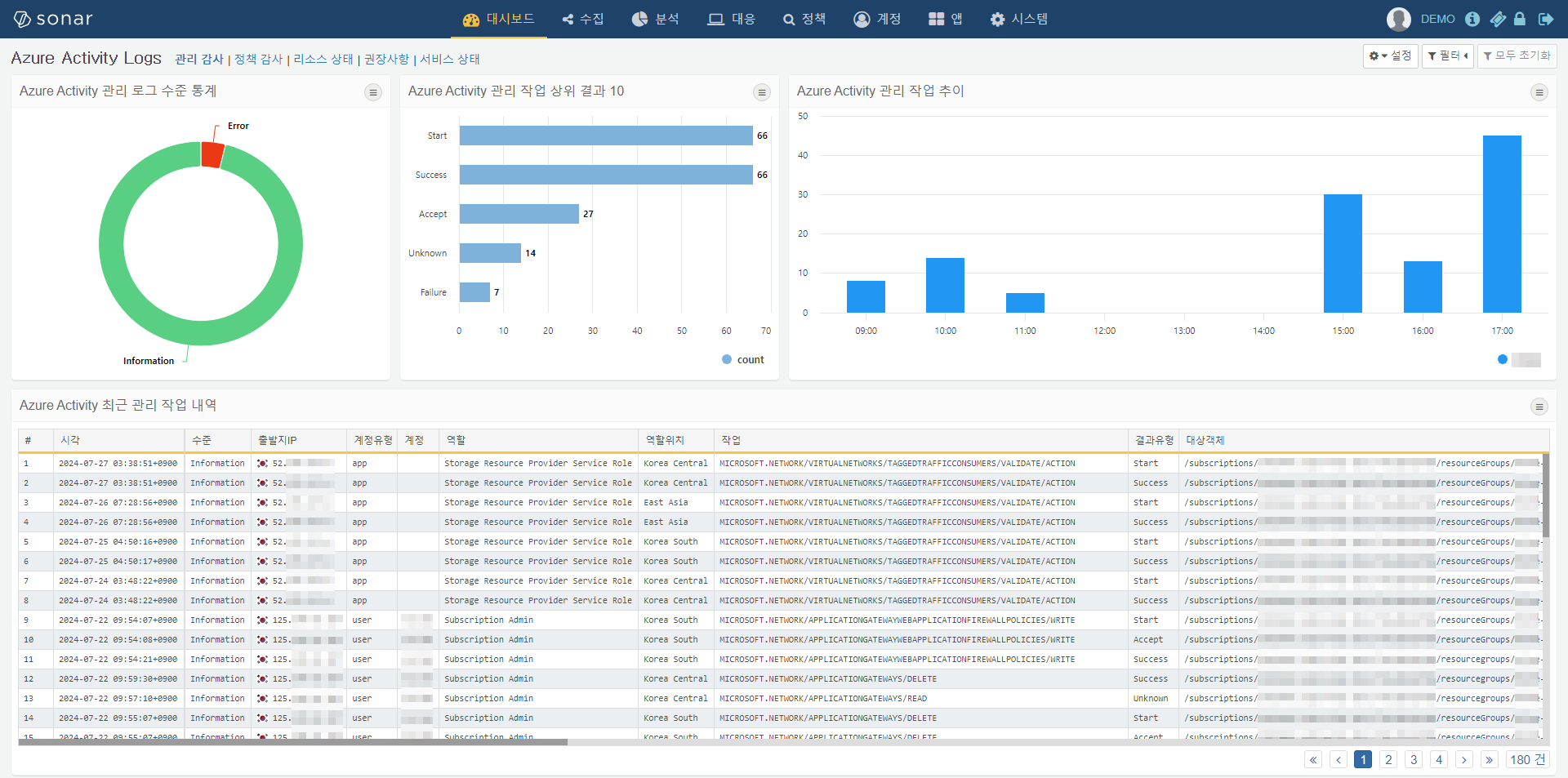The width and height of the screenshot is (1568, 778).
Task: Click the DEMO username link
Action: click(x=1437, y=19)
